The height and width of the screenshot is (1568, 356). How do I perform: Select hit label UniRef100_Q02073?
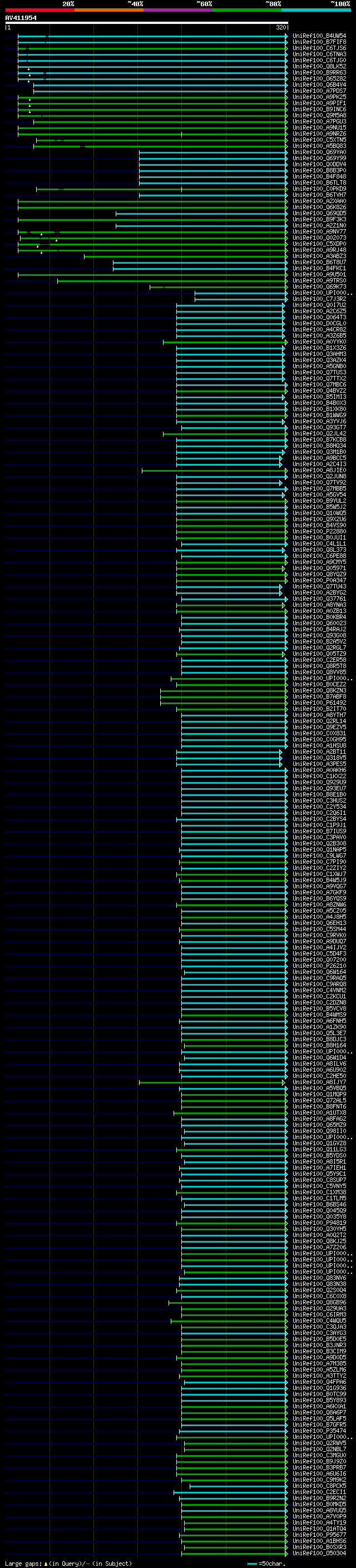click(319, 238)
